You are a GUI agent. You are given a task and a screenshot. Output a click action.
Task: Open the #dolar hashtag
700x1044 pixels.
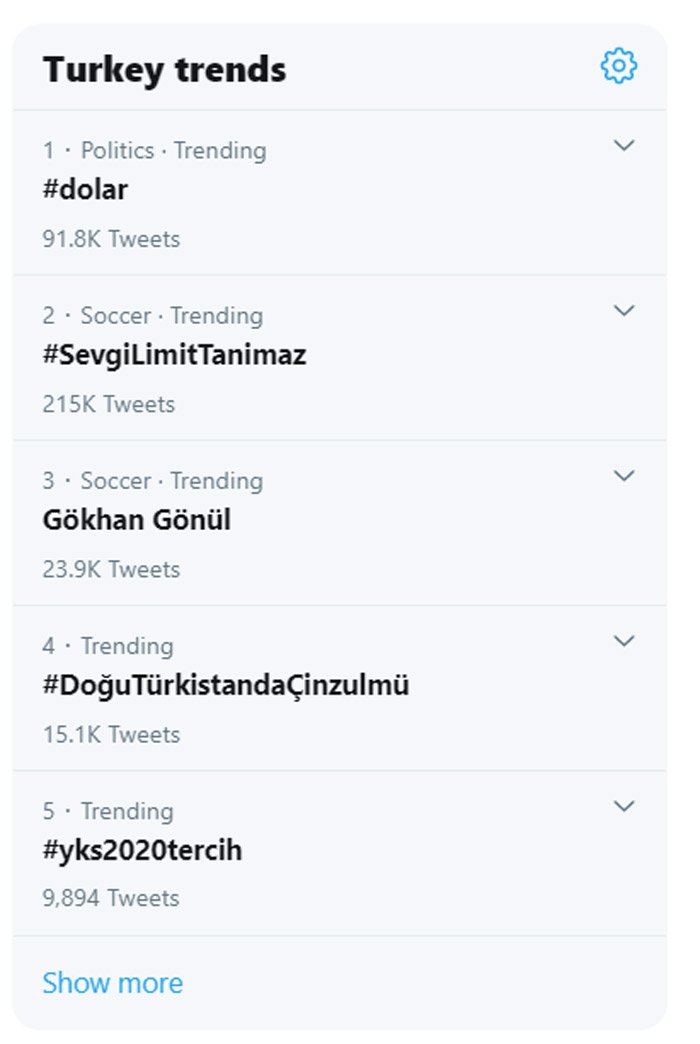85,190
